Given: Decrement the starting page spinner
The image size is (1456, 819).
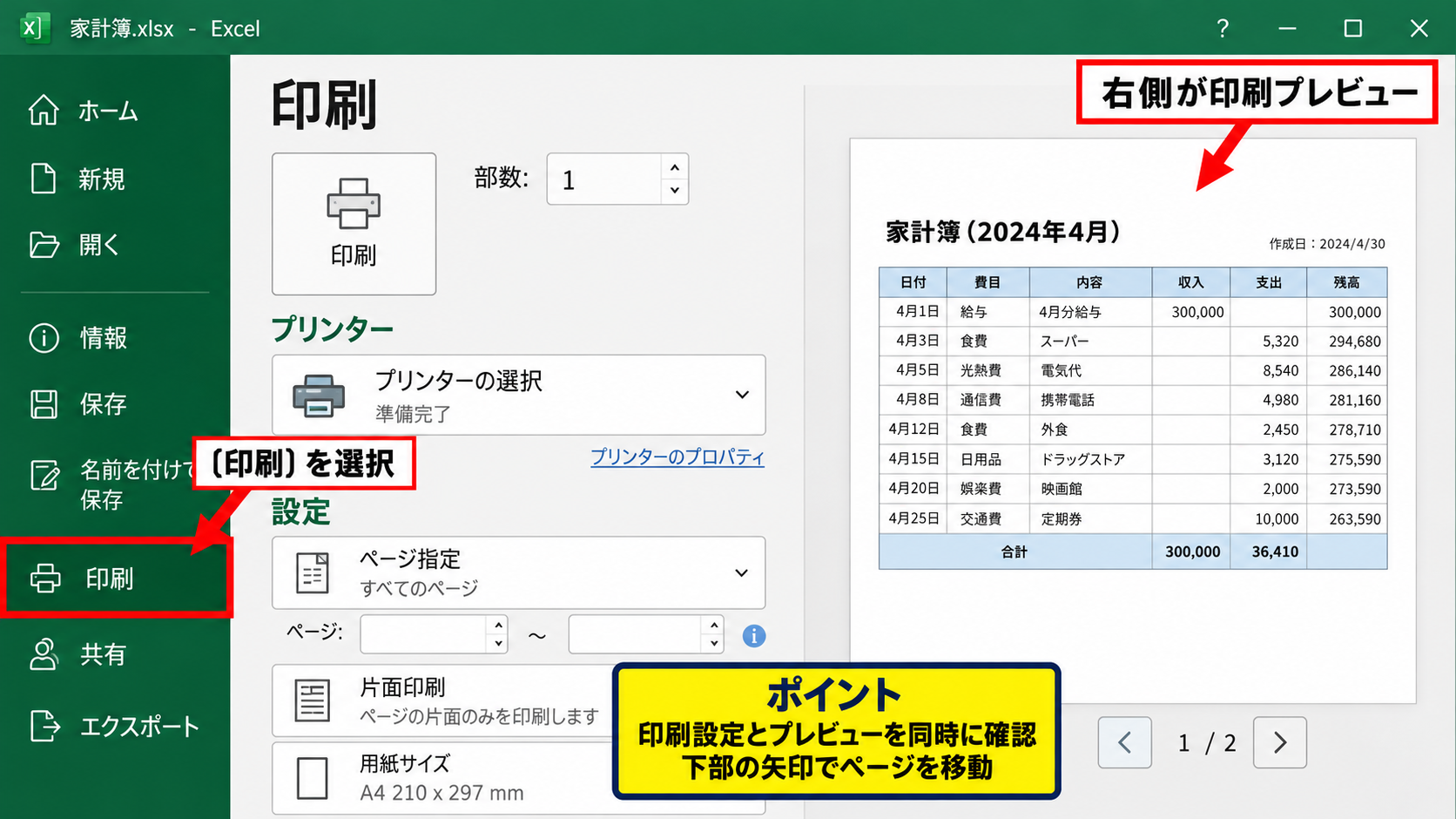Looking at the screenshot, I should 498,644.
